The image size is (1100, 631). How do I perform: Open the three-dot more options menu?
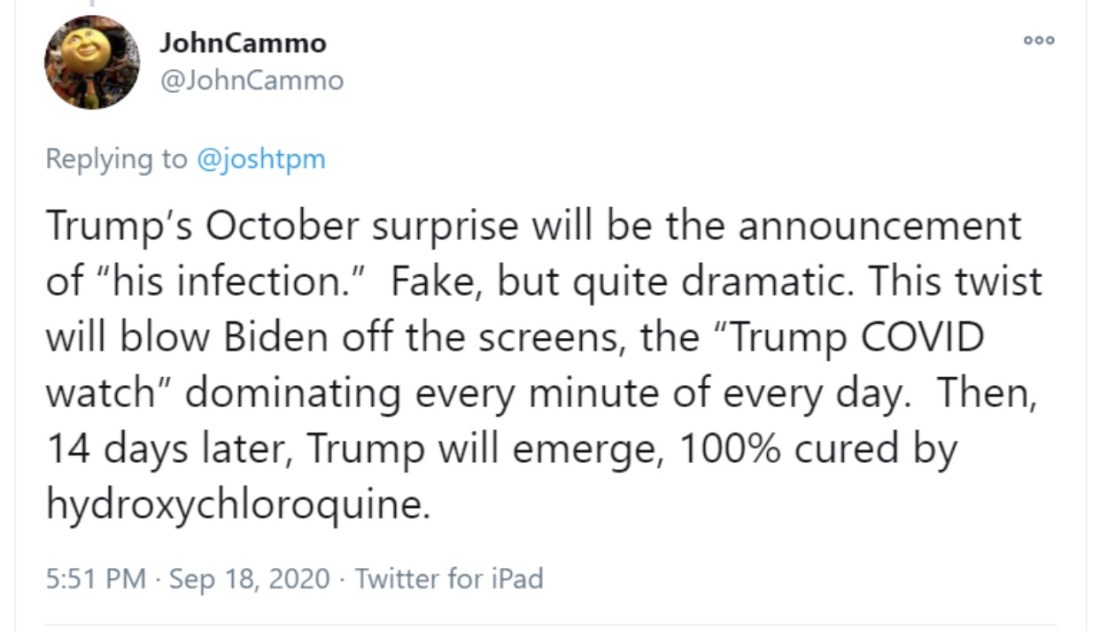pyautogui.click(x=1039, y=40)
